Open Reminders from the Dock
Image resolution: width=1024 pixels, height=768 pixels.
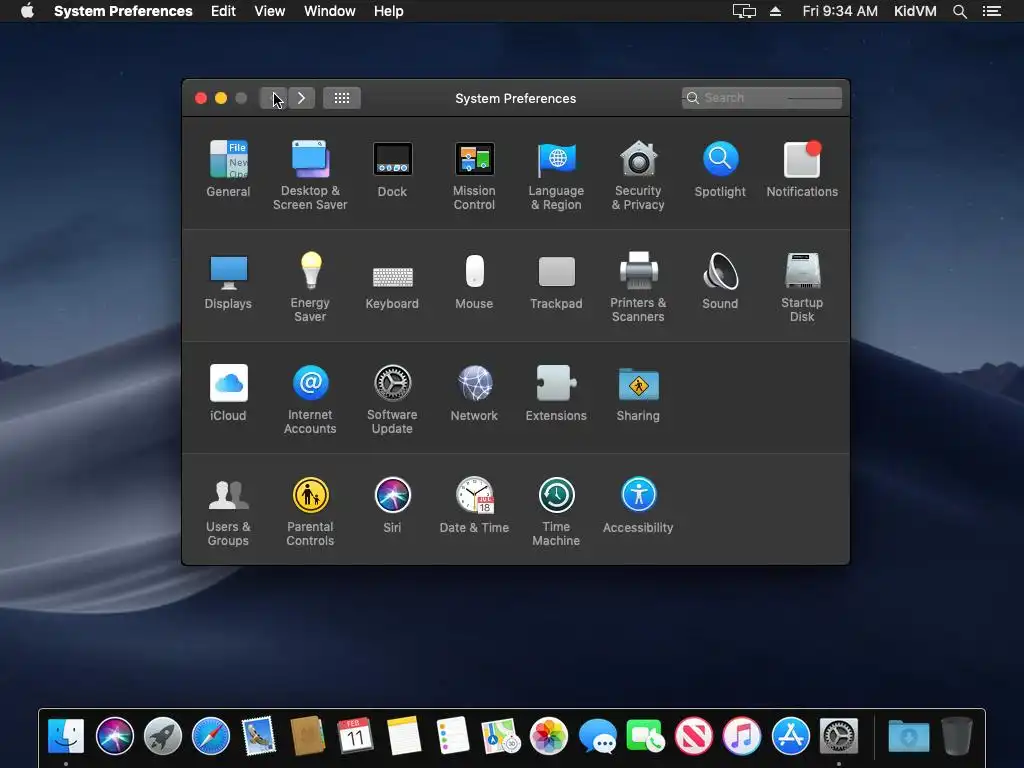(452, 736)
